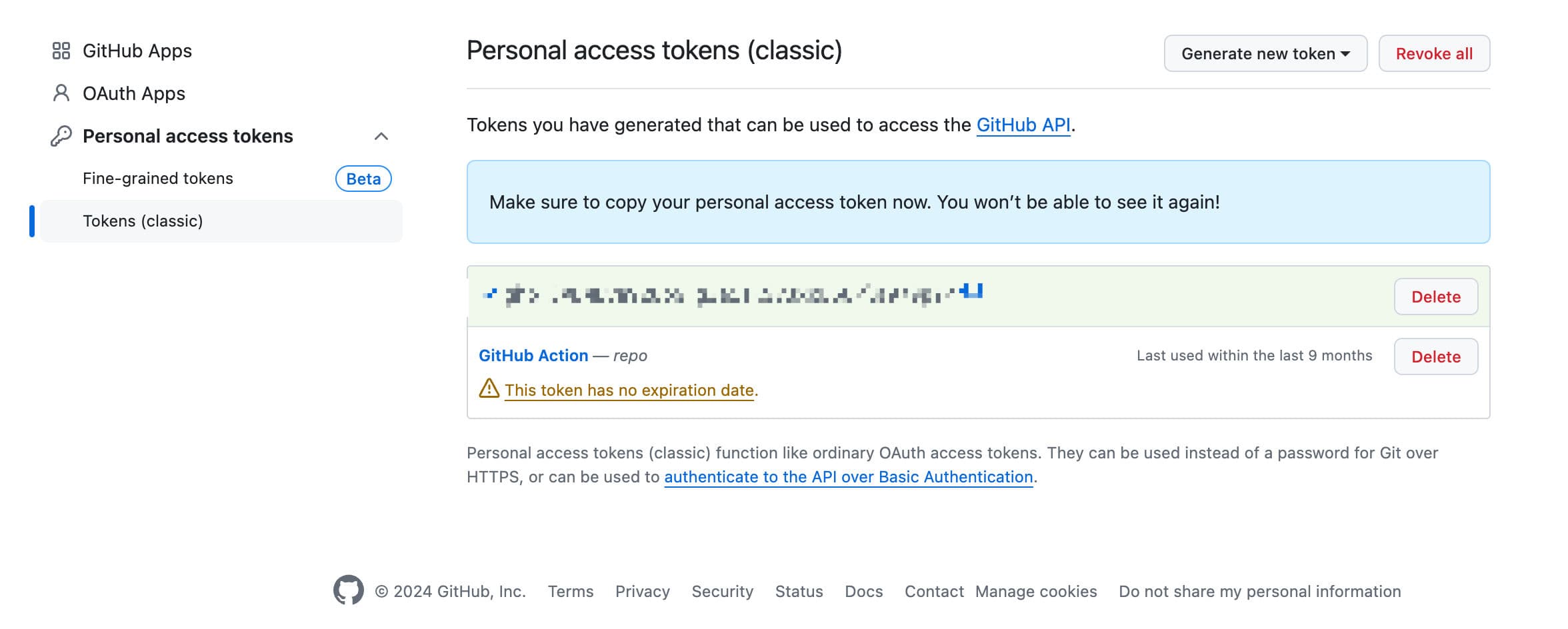Open Manage cookies in the footer

click(1035, 592)
